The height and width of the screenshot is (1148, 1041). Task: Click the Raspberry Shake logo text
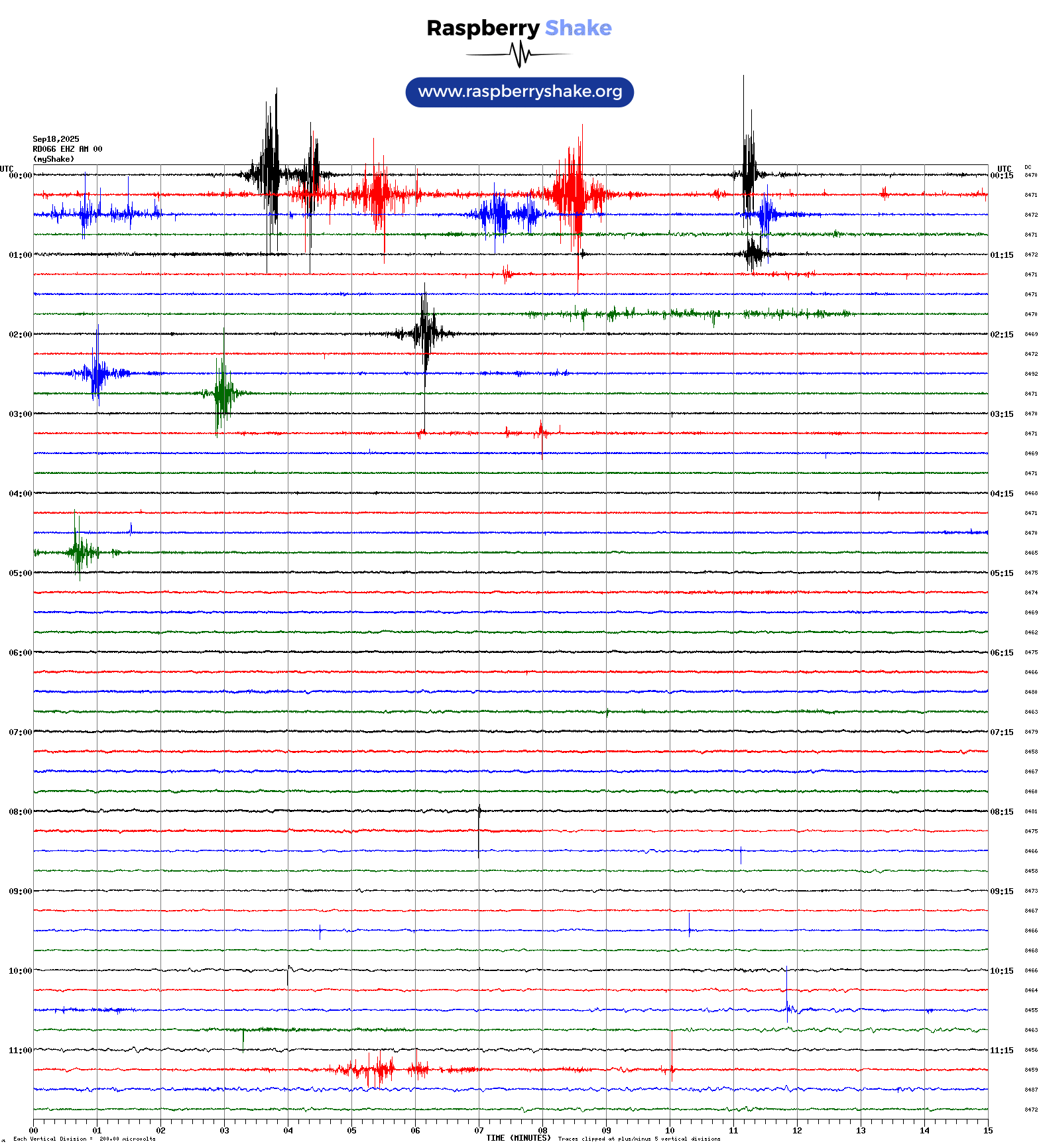point(519,28)
